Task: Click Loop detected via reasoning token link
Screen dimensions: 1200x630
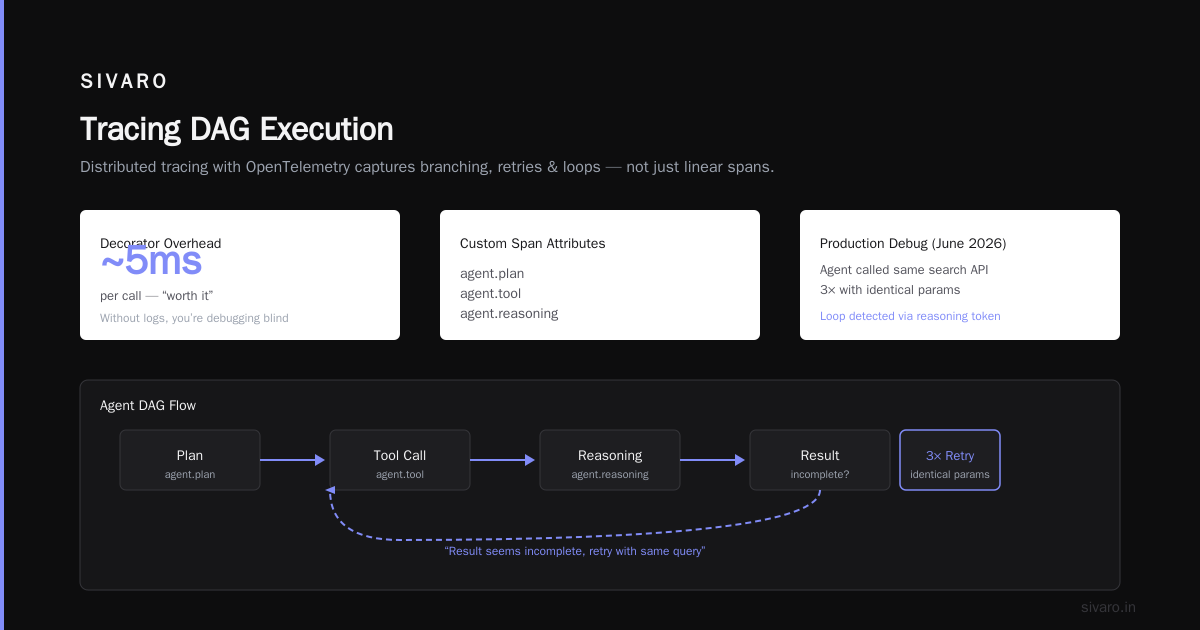Action: pyautogui.click(x=910, y=316)
